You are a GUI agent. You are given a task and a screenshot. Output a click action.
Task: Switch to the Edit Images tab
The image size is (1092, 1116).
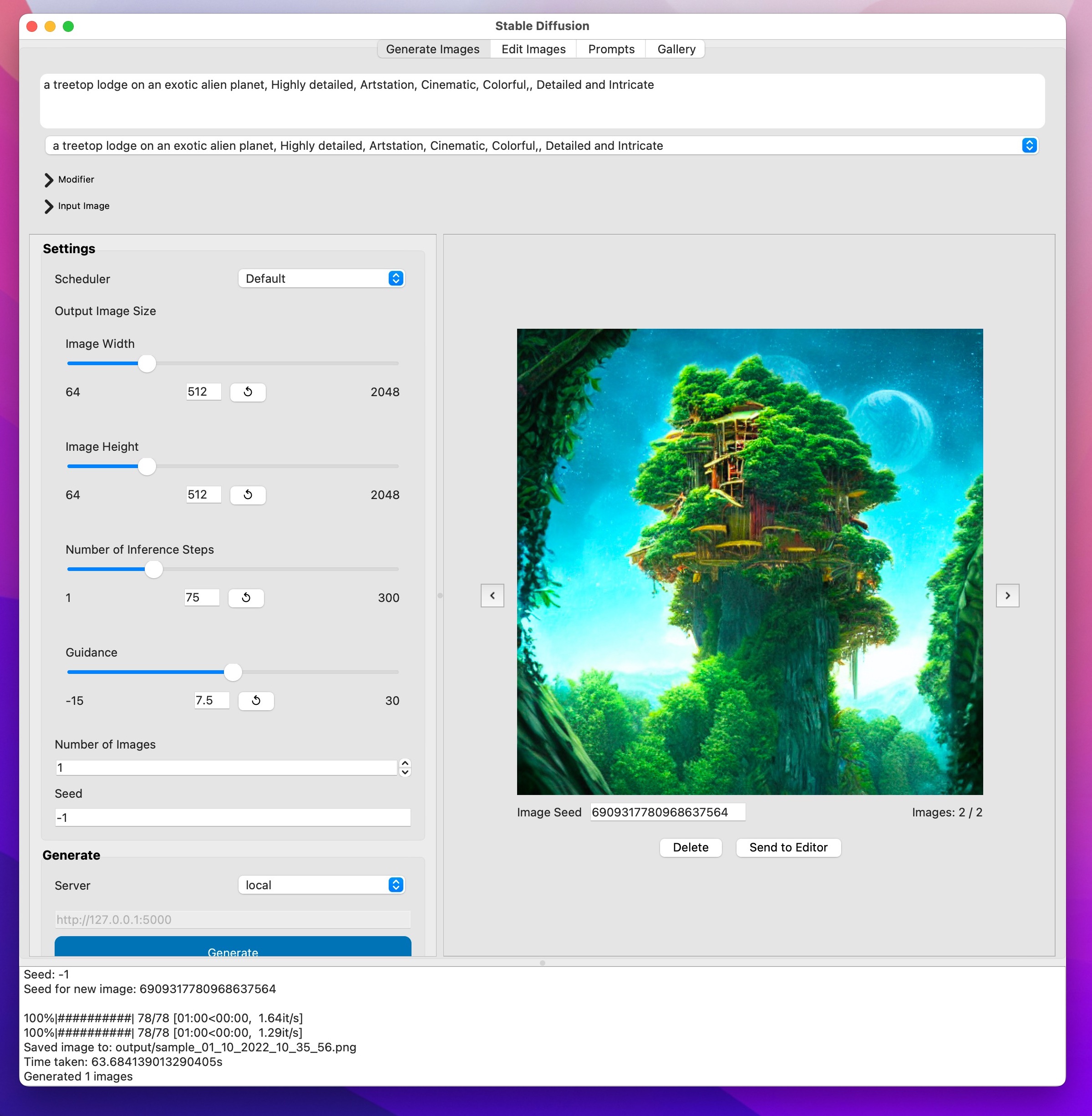tap(533, 49)
